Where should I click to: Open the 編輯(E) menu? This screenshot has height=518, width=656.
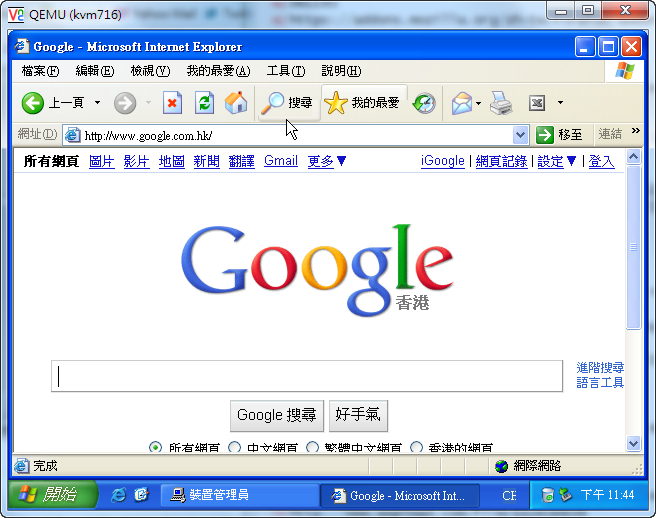click(x=95, y=71)
